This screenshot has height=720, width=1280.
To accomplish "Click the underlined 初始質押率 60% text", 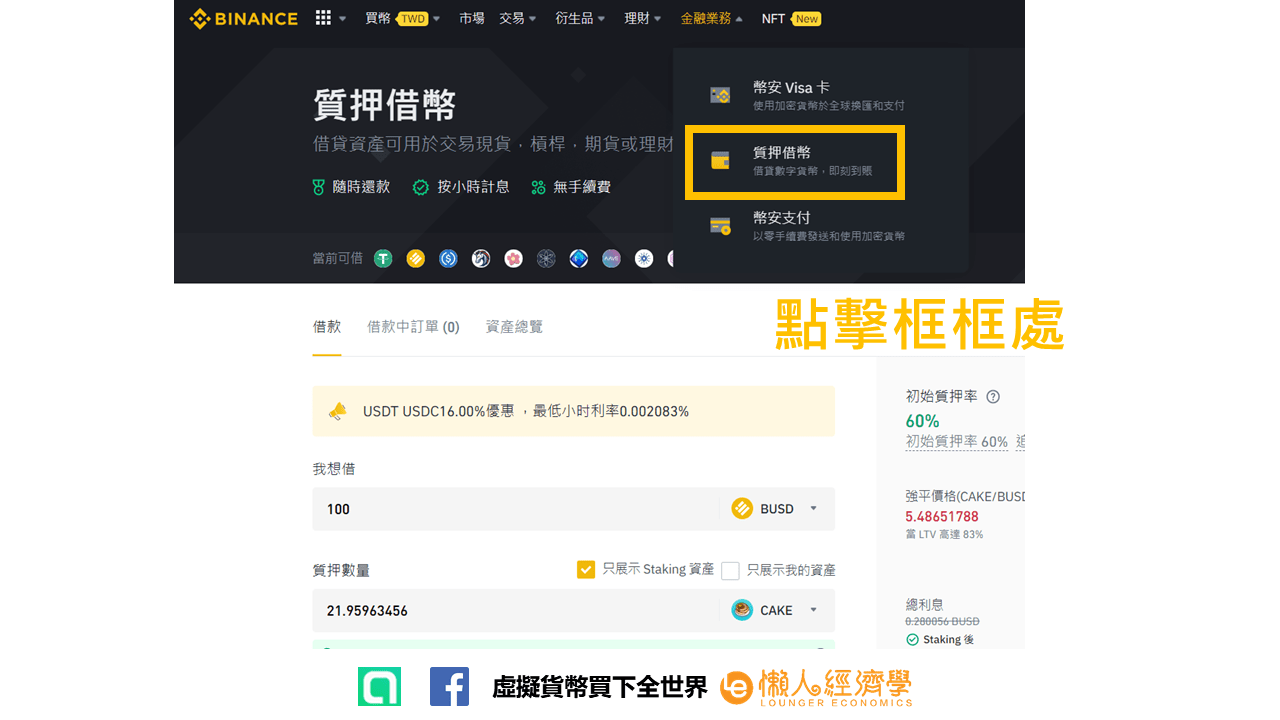I will pyautogui.click(x=957, y=442).
